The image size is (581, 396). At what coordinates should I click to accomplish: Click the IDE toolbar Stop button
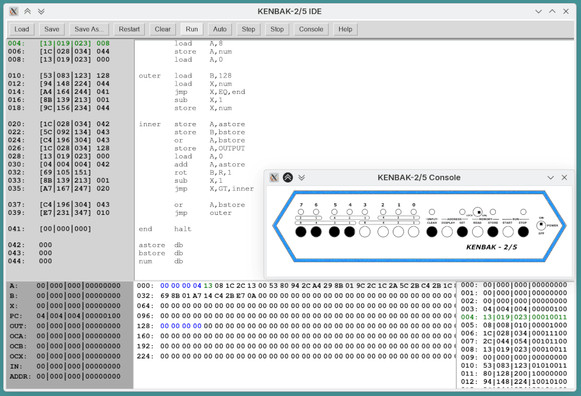click(277, 29)
